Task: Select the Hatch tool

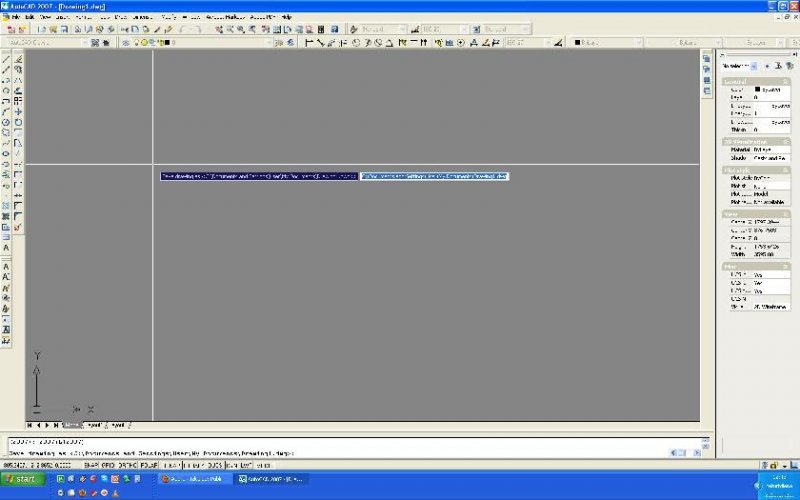Action: pos(6,206)
